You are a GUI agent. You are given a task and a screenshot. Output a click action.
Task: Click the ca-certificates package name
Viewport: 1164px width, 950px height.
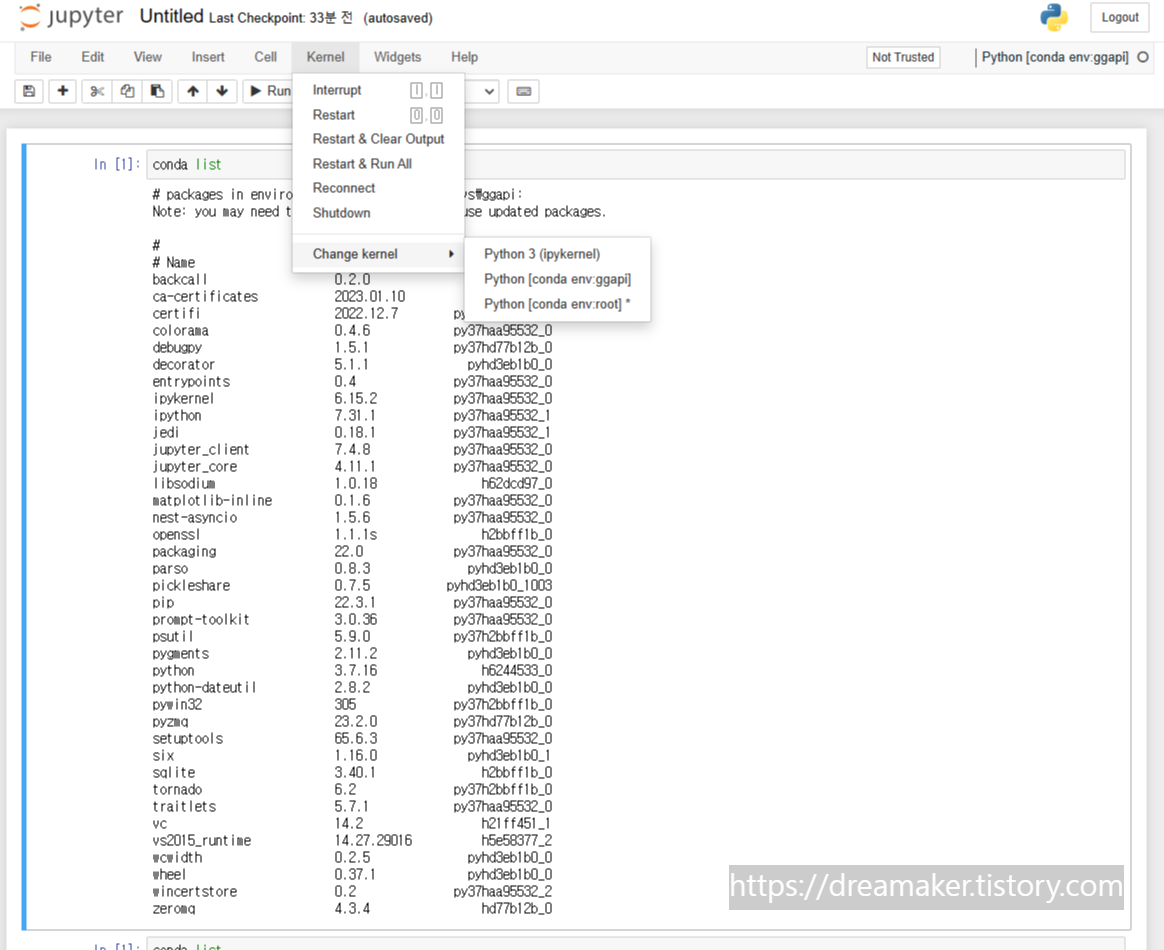(206, 297)
